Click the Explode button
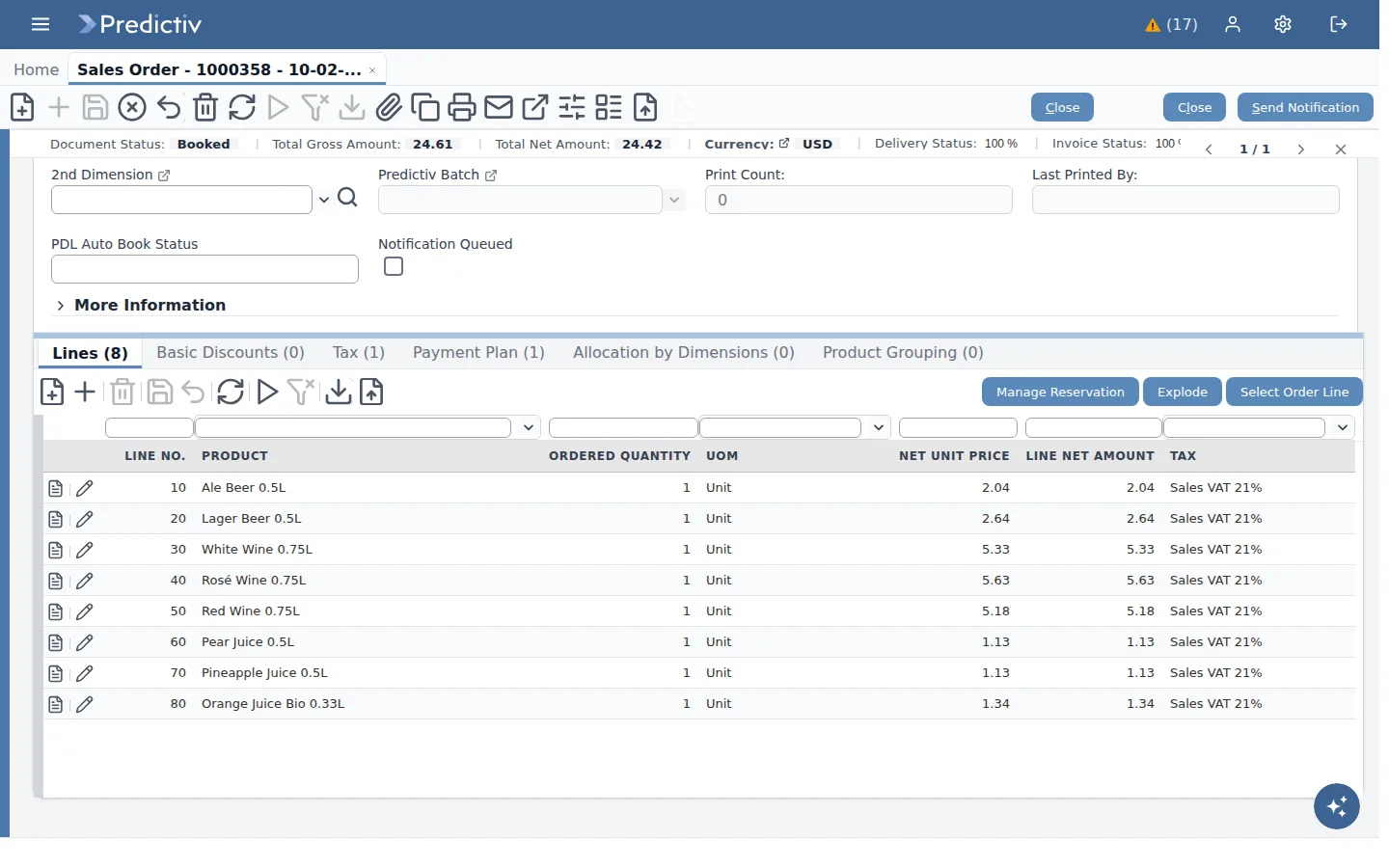Image resolution: width=1389 pixels, height=868 pixels. tap(1183, 392)
